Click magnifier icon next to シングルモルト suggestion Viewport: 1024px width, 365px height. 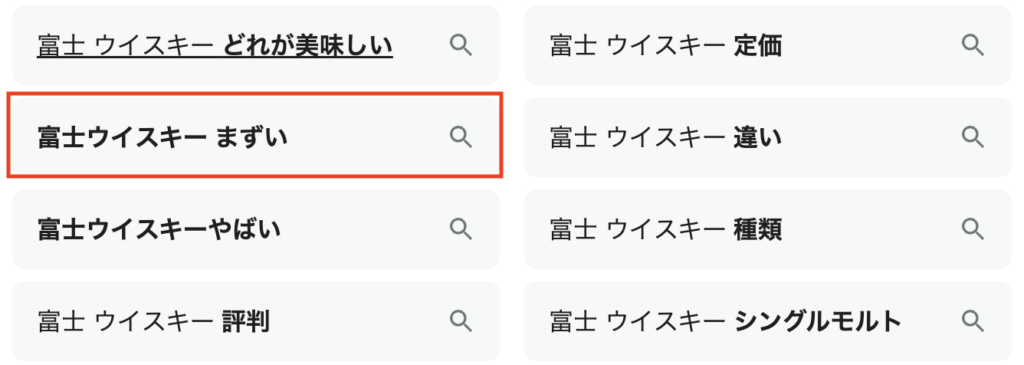(x=972, y=321)
